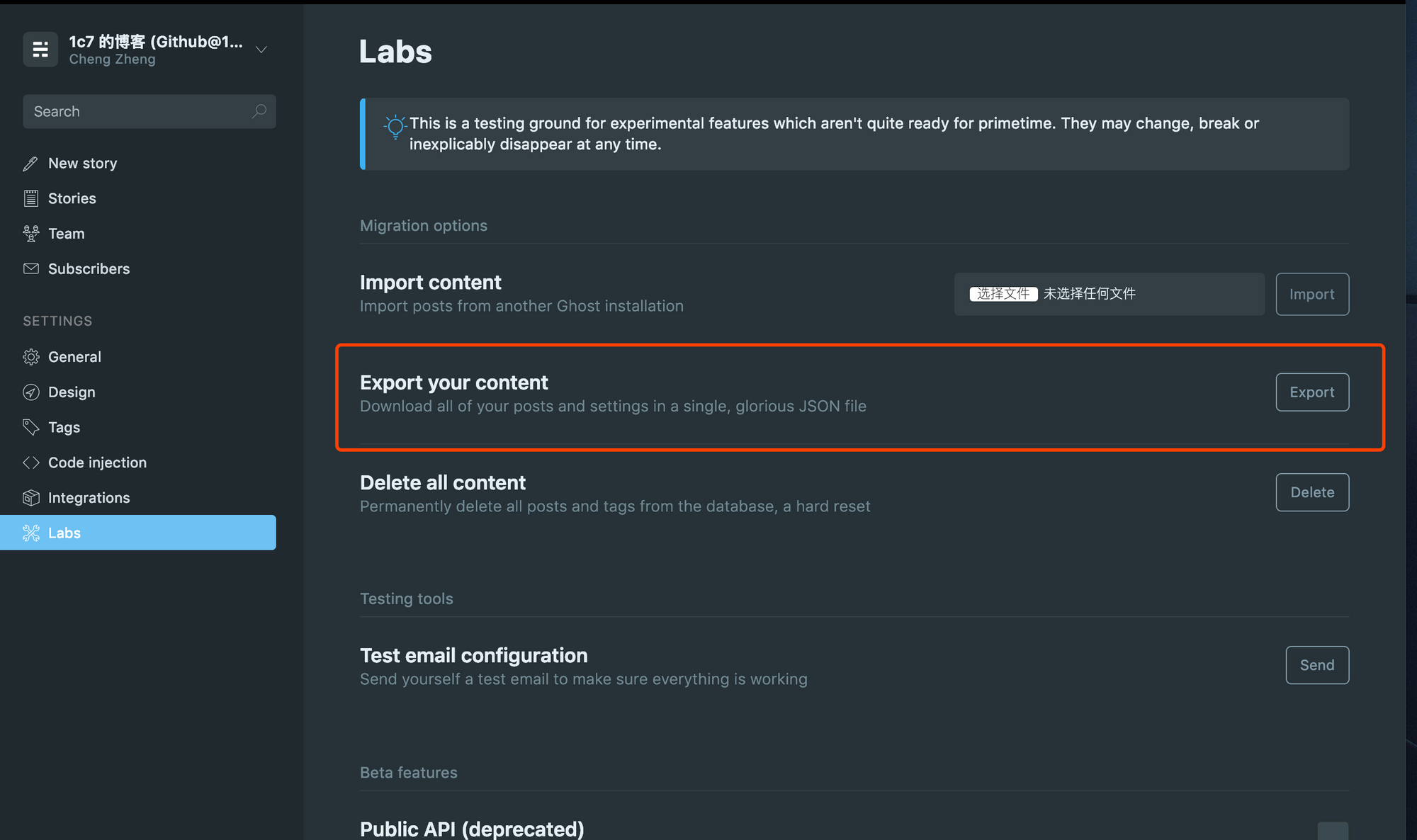Click the General settings gear icon
The height and width of the screenshot is (840, 1417).
(30, 357)
